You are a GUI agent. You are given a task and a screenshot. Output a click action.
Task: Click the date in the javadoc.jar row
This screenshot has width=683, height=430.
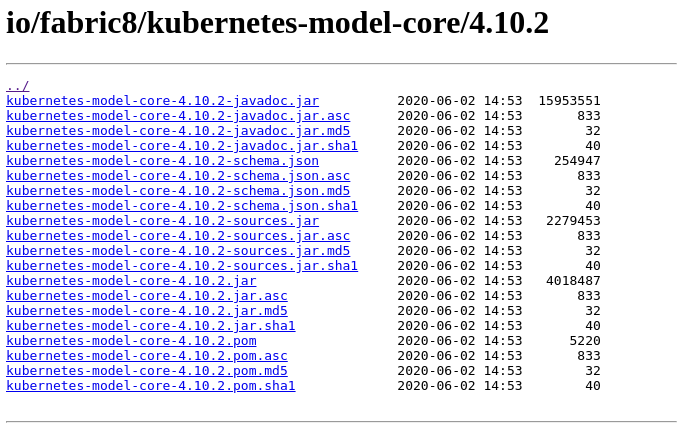pyautogui.click(x=460, y=101)
